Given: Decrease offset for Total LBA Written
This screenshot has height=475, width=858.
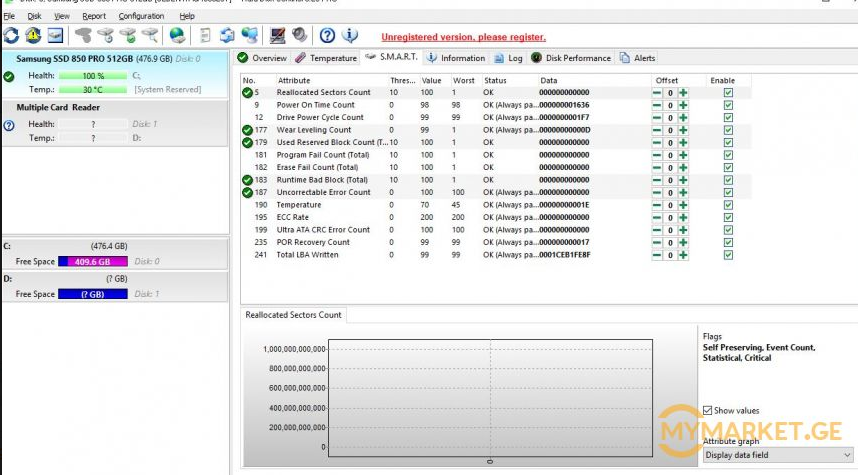Looking at the screenshot, I should point(657,255).
